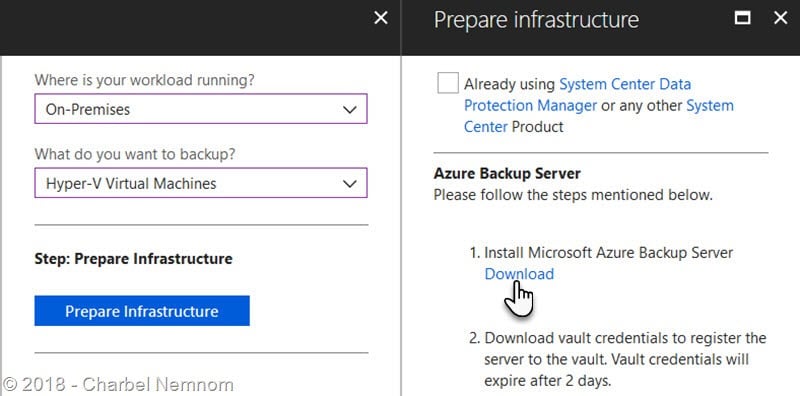Click the Prepare Infrastructure button
This screenshot has width=800, height=396.
(142, 311)
